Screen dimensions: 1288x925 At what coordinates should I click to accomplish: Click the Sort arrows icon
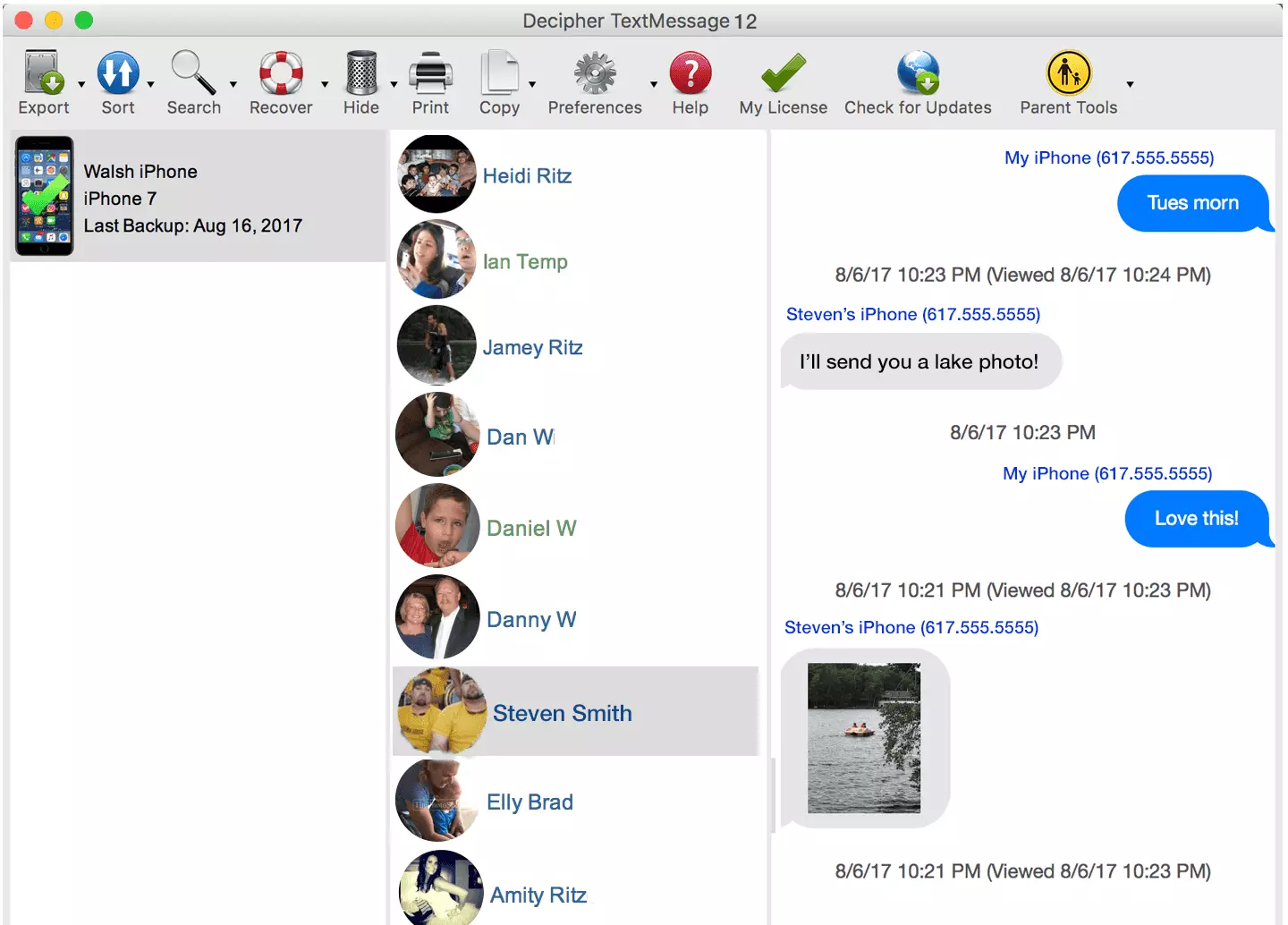tap(118, 72)
